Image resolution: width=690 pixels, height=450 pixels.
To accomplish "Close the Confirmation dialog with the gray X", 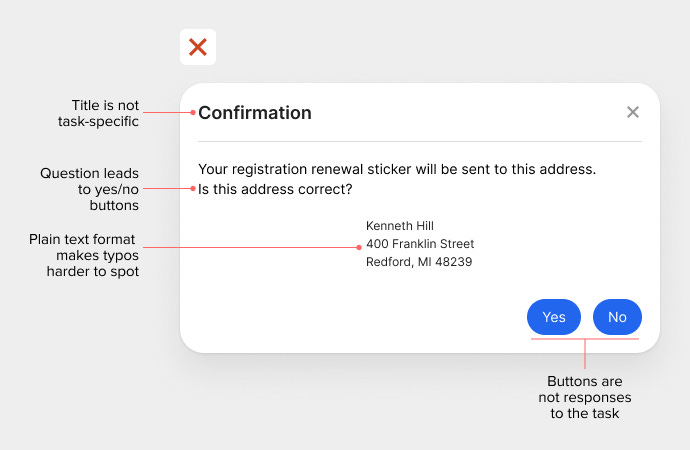I will coord(632,112).
